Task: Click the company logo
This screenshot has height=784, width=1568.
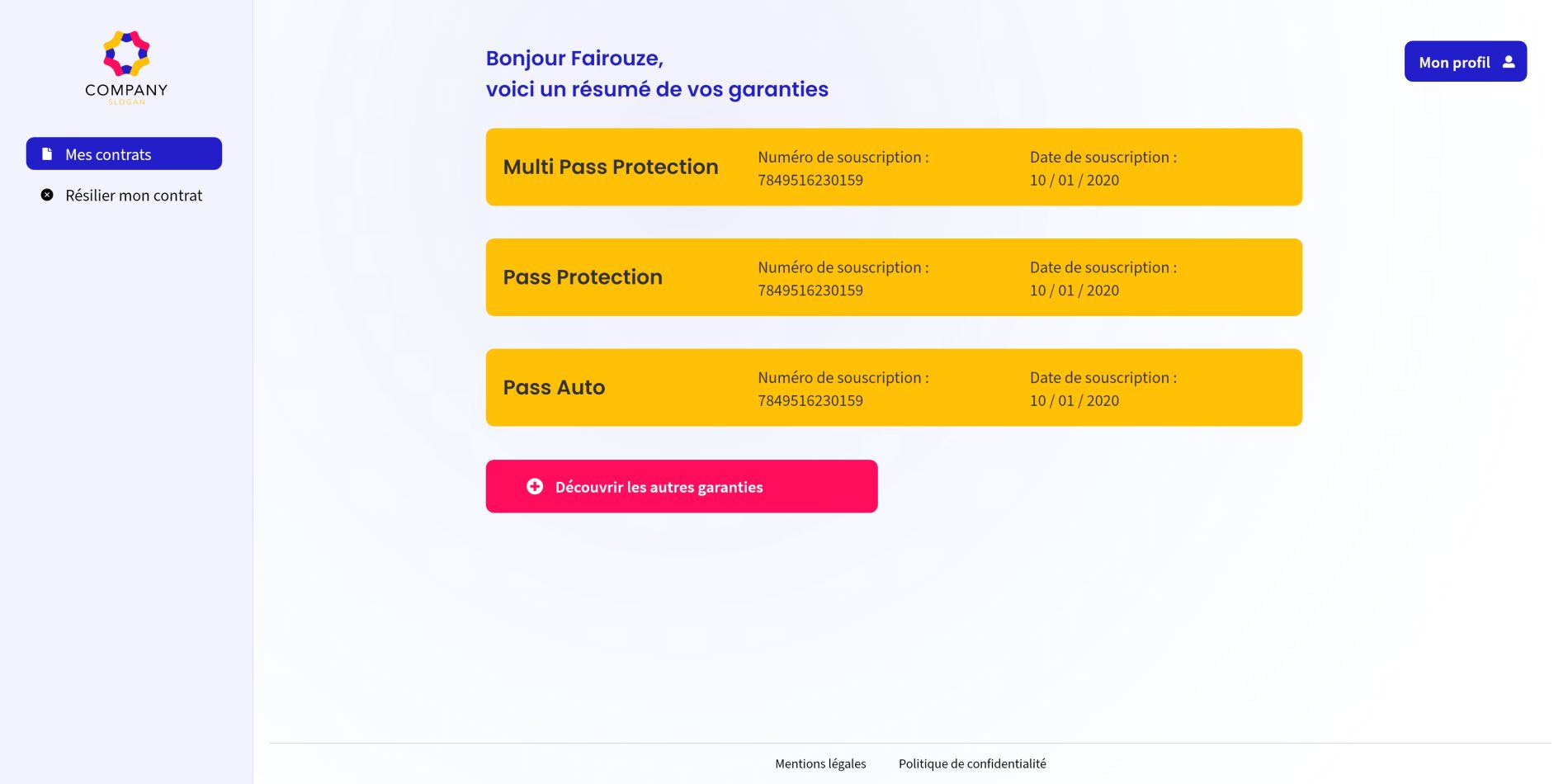Action: coord(126,54)
